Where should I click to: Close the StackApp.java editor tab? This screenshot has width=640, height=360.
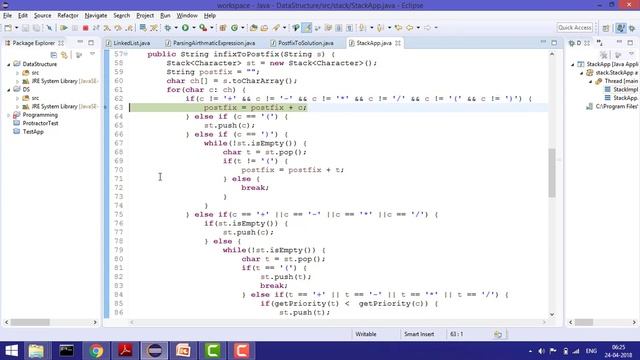398,43
